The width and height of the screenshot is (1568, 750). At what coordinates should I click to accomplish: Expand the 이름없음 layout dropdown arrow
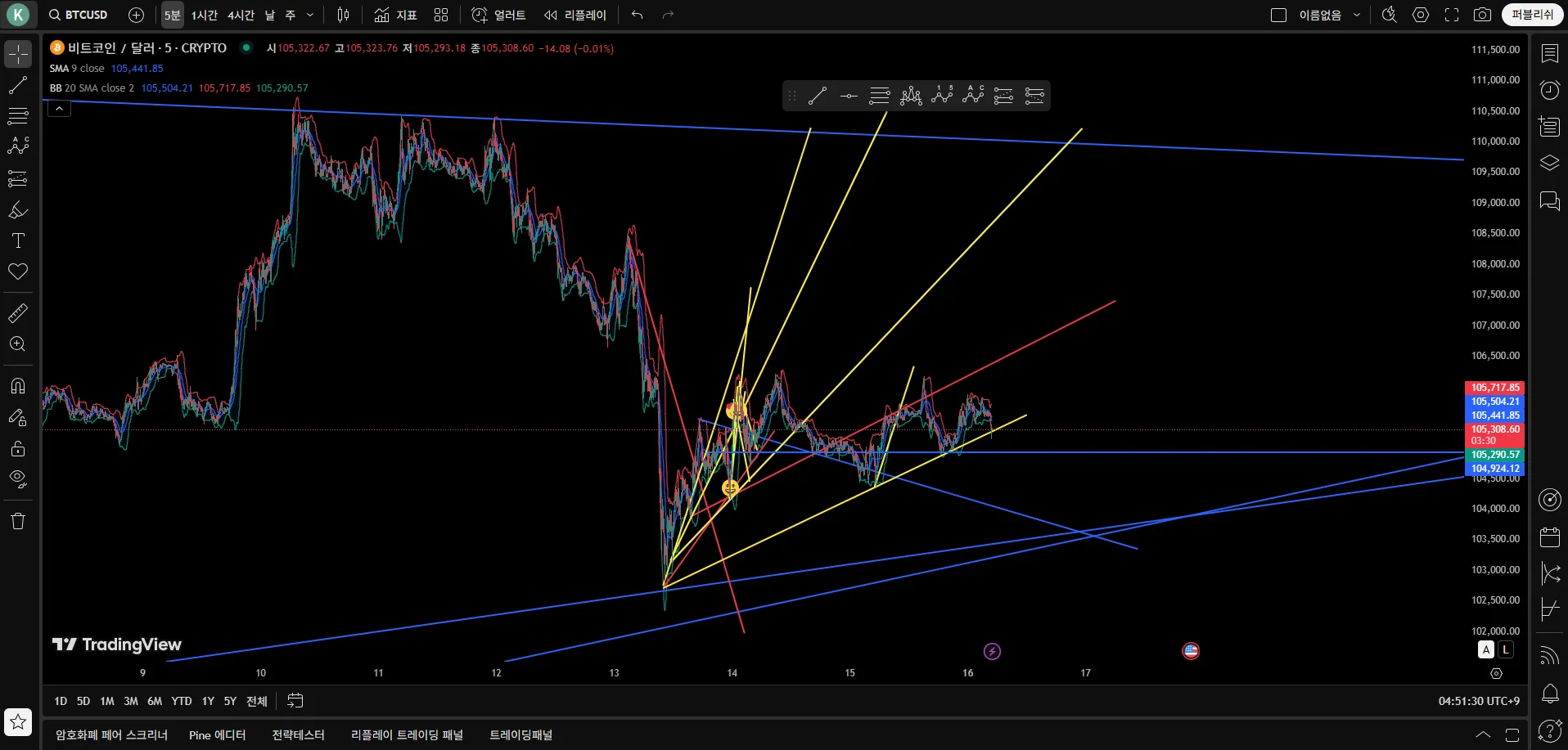tap(1357, 15)
